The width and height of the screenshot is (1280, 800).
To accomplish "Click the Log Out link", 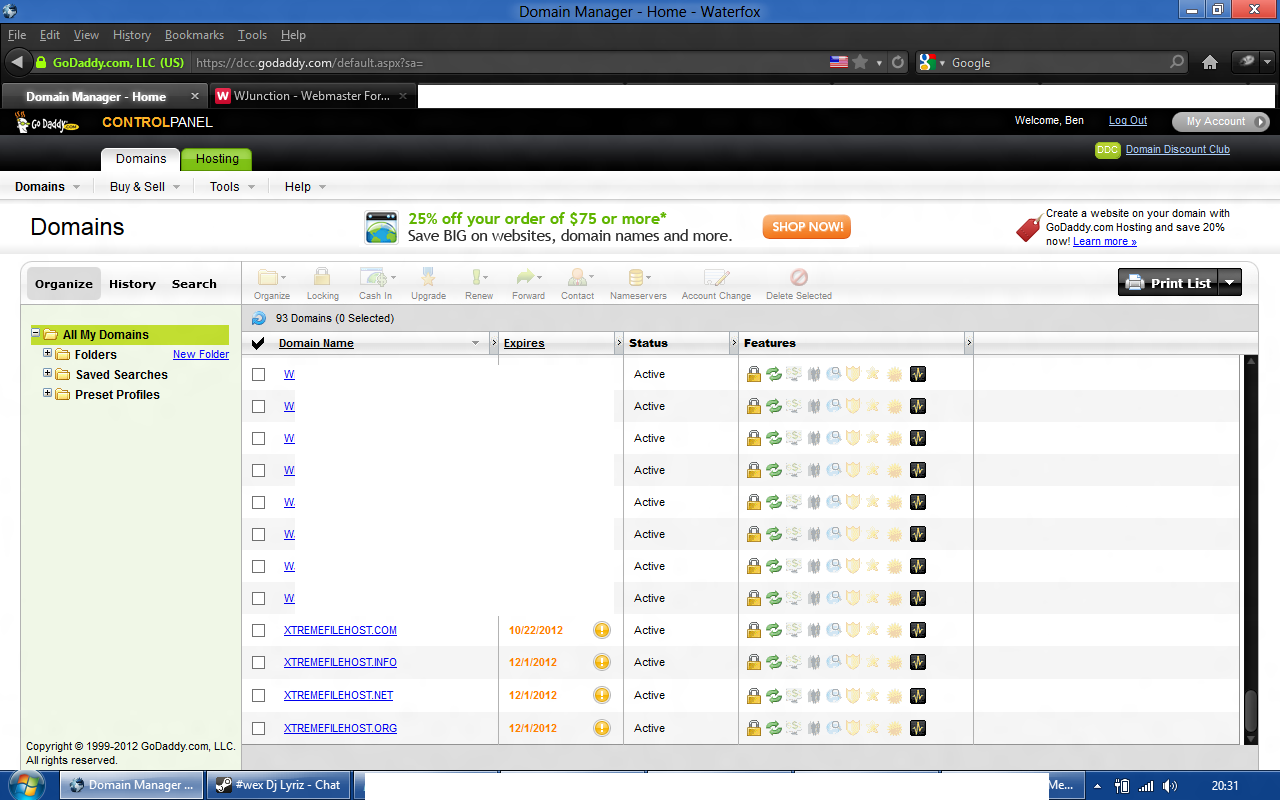I will coord(1128,121).
